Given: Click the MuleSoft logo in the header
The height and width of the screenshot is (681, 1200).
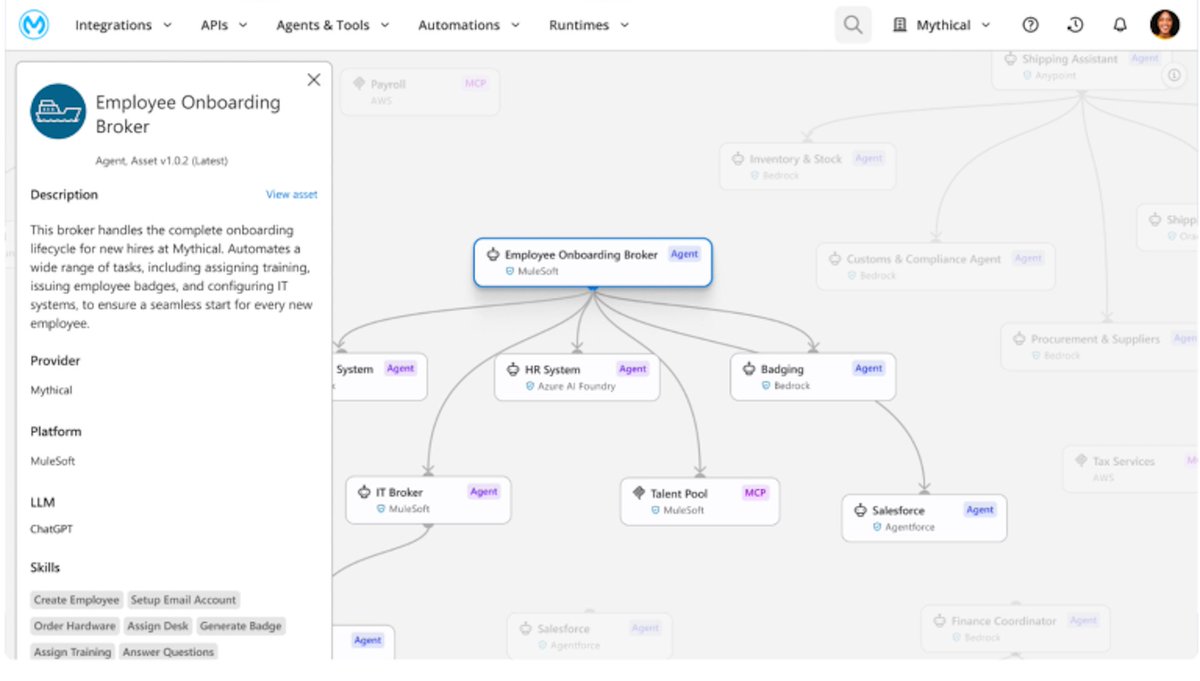Looking at the screenshot, I should click(35, 25).
